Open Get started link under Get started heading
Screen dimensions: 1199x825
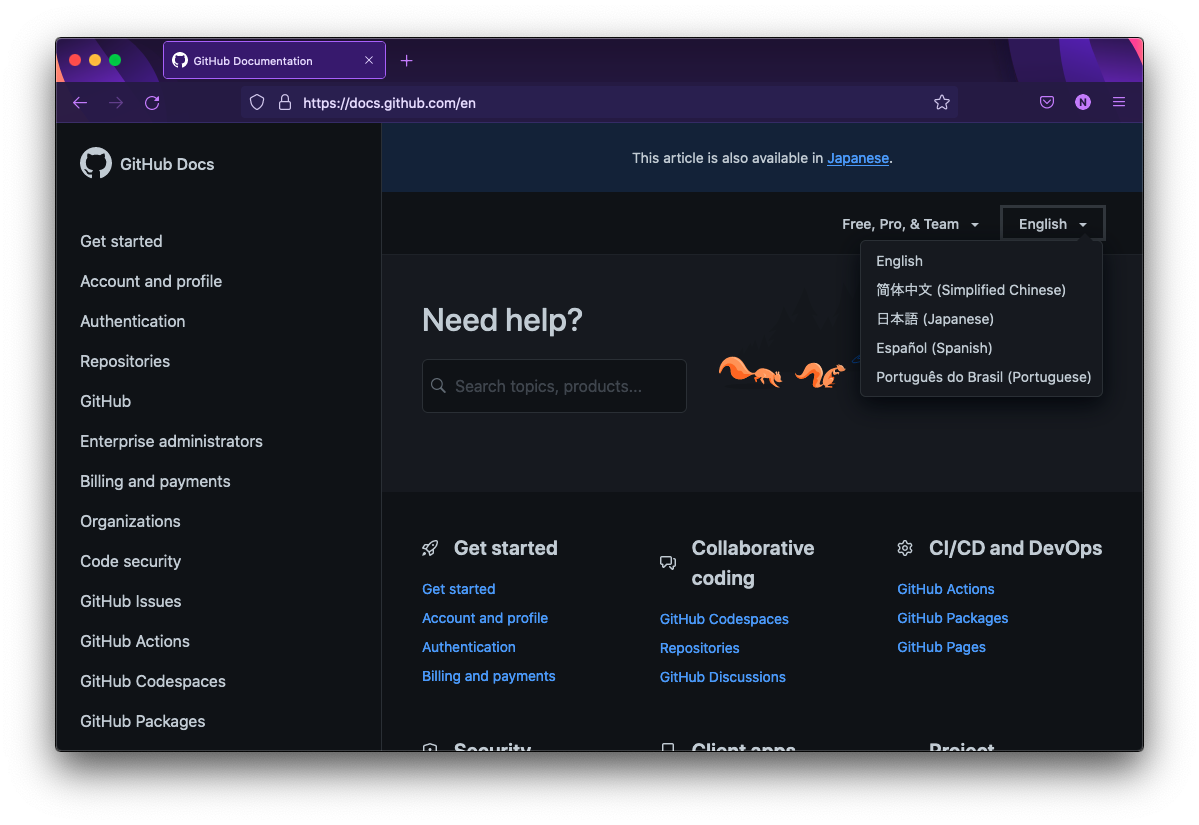tap(459, 589)
